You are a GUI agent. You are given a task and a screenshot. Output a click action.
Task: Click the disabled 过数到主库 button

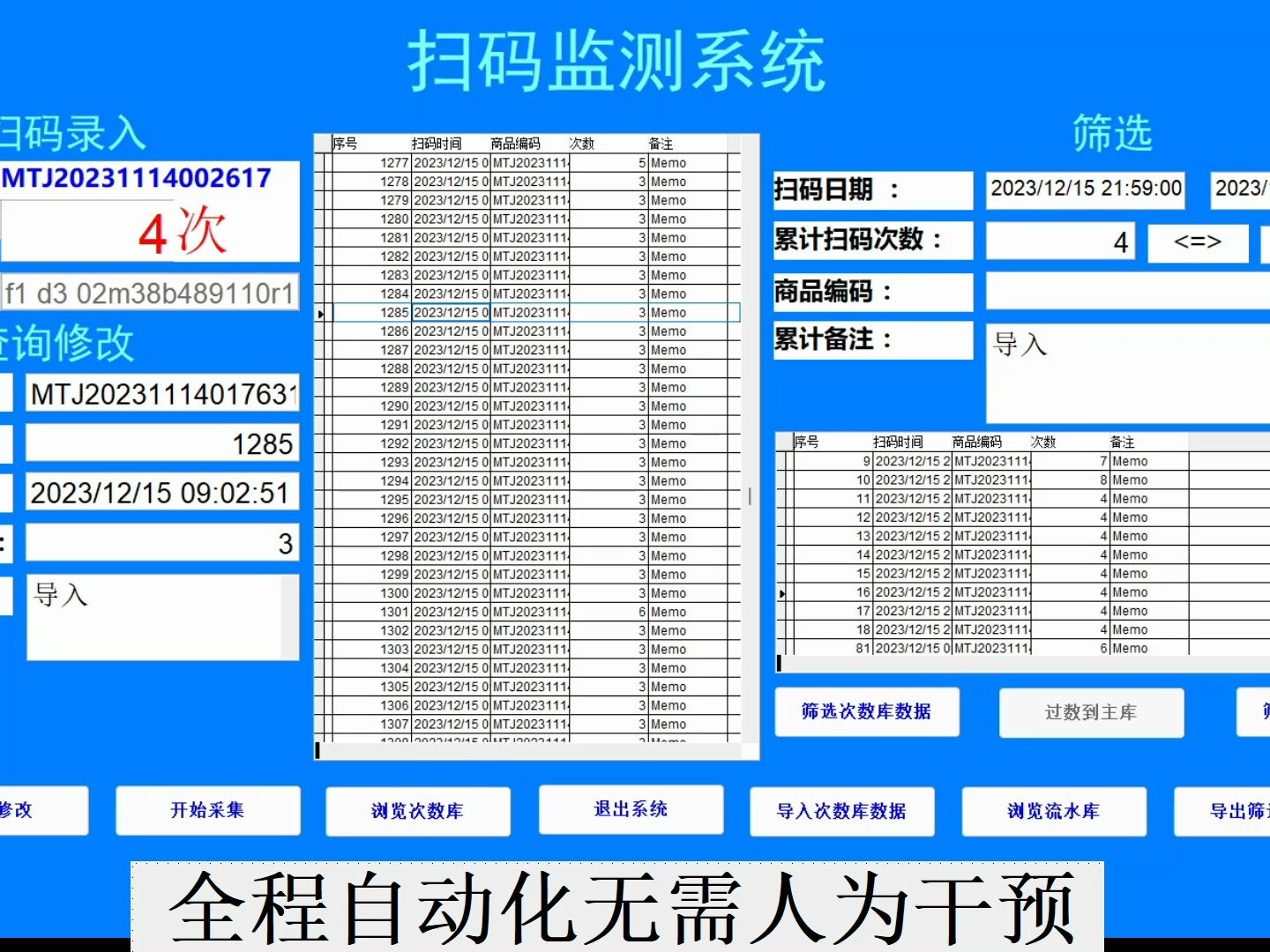tap(1091, 712)
